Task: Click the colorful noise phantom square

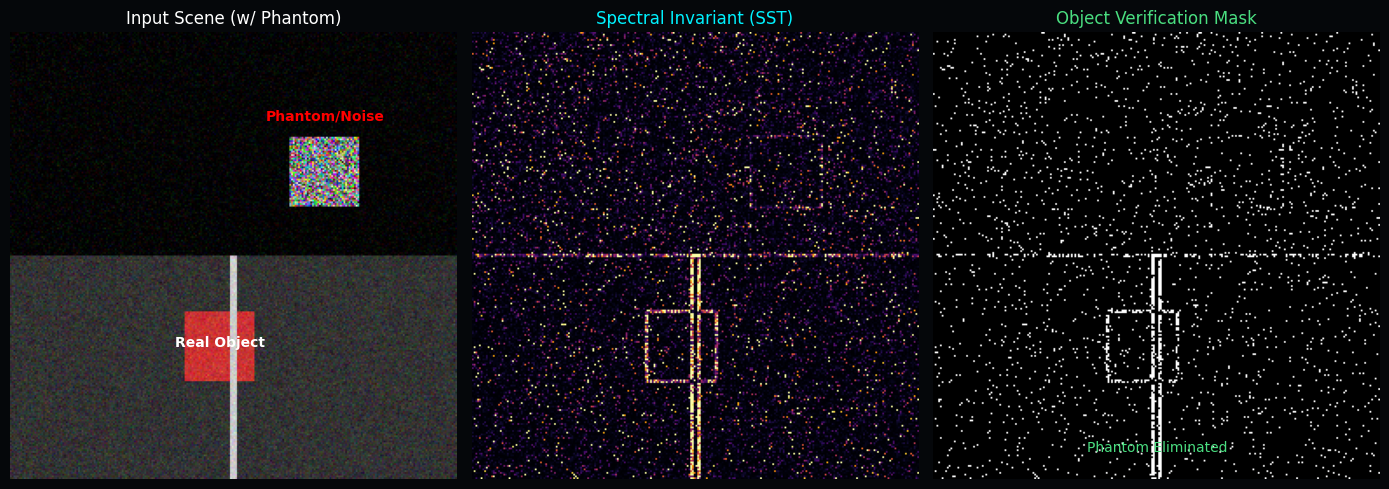Action: coord(324,172)
